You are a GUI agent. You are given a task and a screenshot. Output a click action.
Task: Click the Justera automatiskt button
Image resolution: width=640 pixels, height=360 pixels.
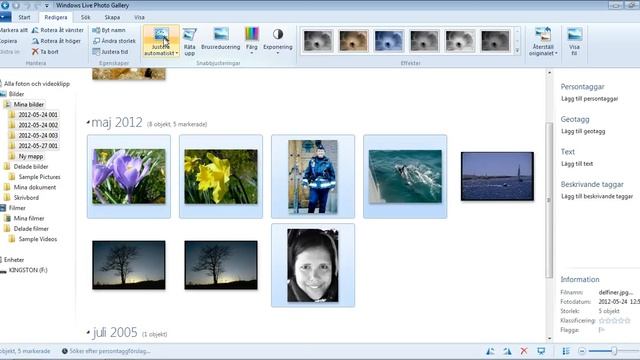point(161,41)
